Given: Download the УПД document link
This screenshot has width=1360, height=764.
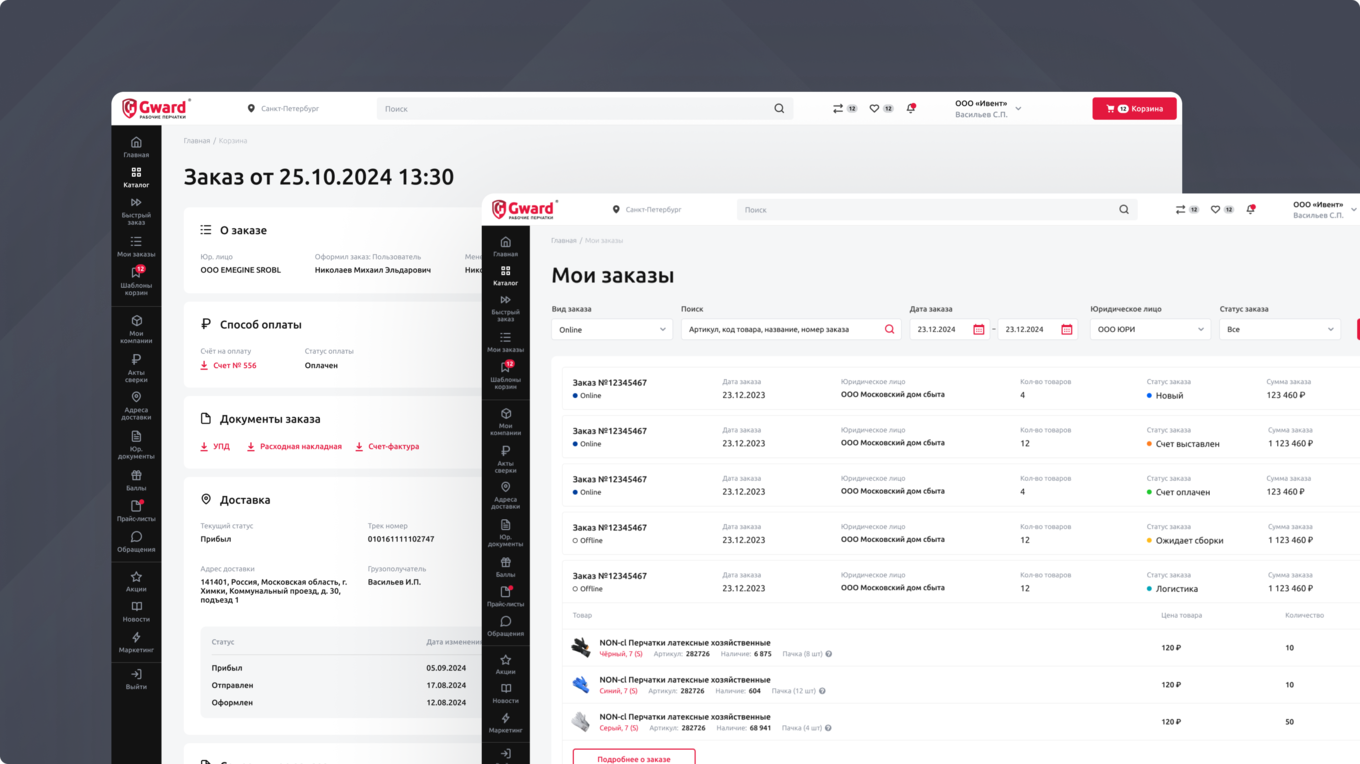Looking at the screenshot, I should 213,446.
